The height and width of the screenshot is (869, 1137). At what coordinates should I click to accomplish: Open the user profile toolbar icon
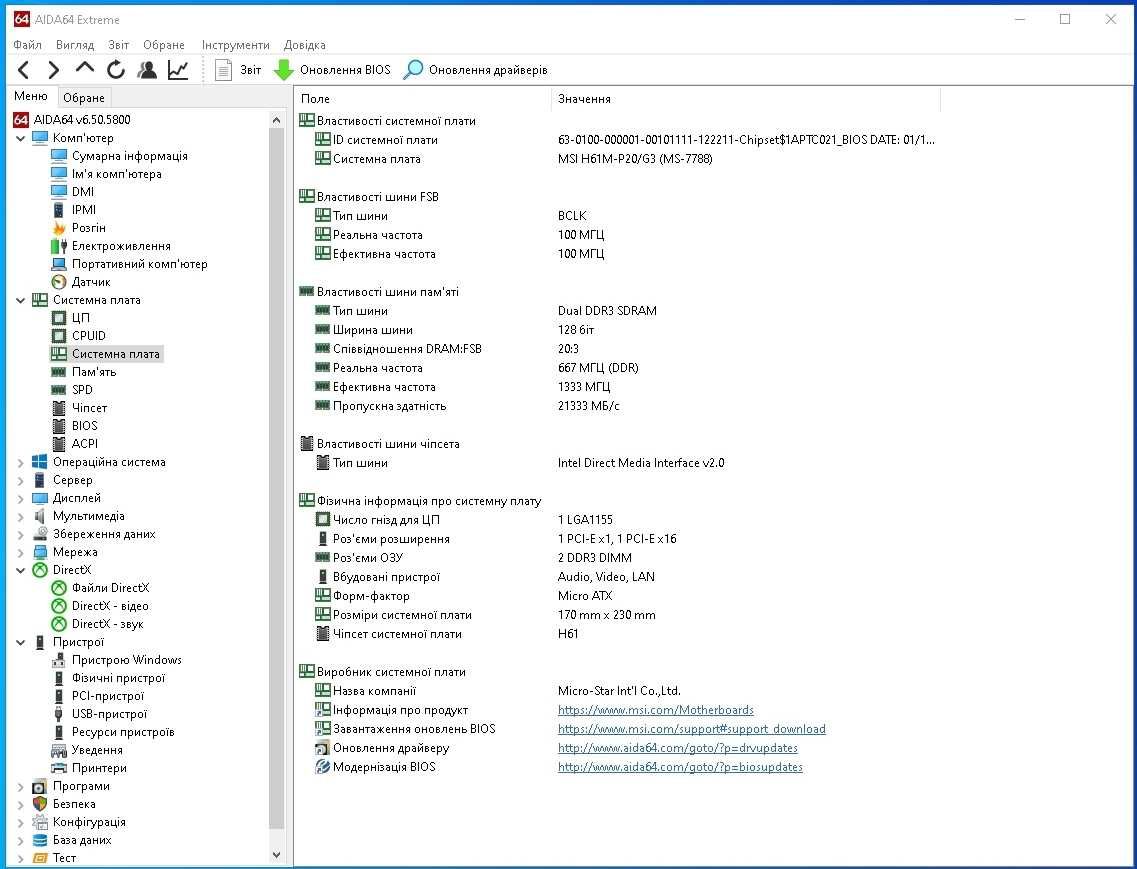coord(147,70)
